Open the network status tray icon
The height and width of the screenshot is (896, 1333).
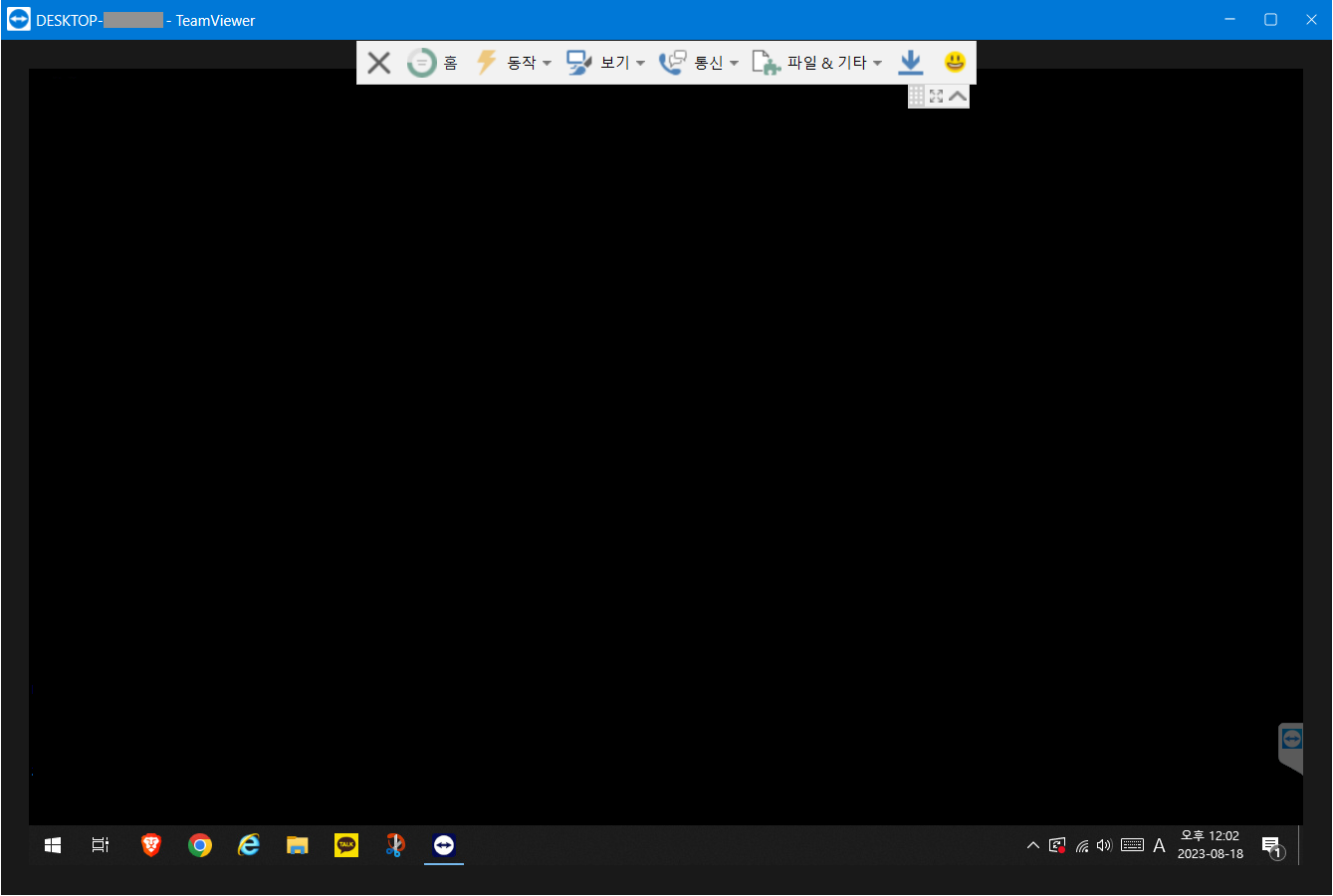(x=1082, y=845)
